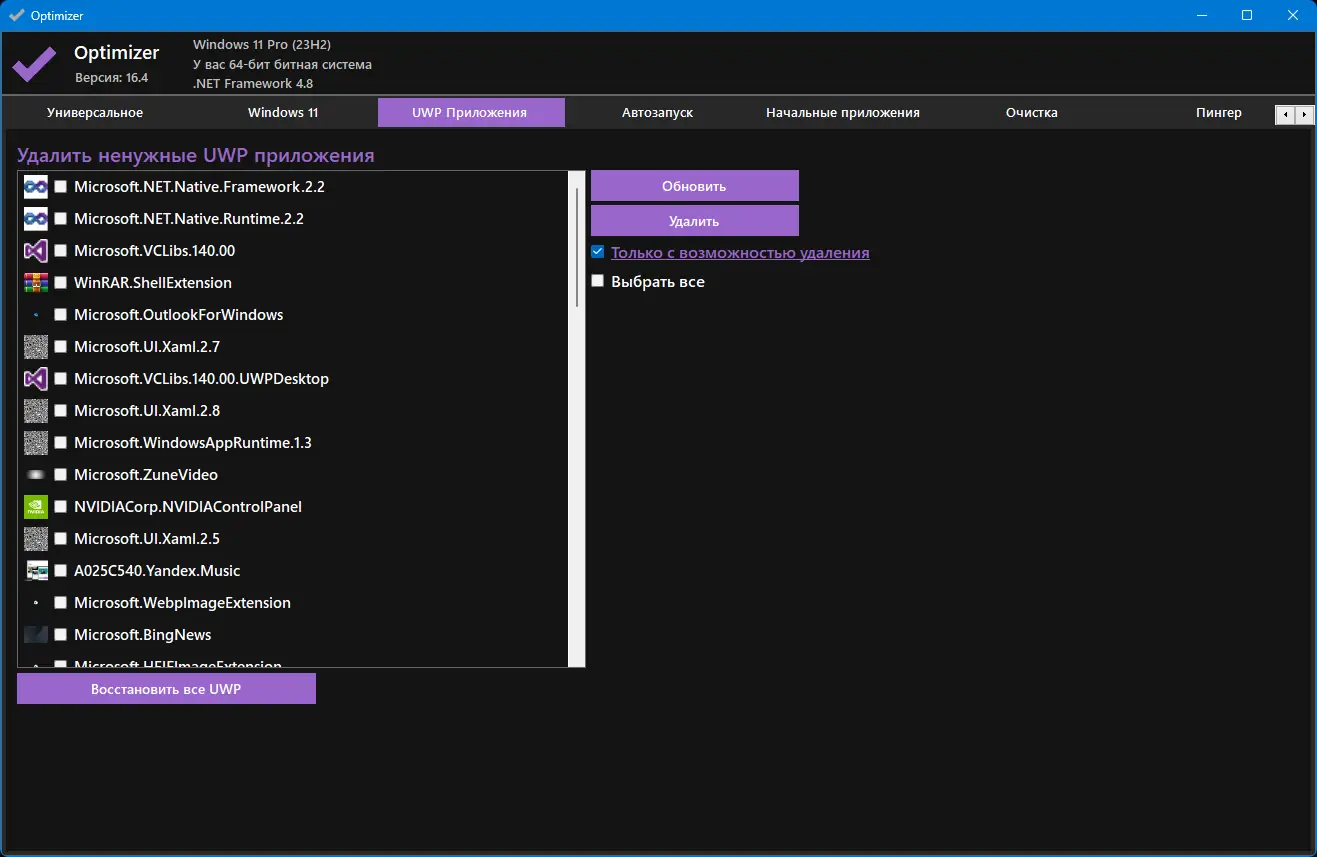This screenshot has width=1317, height=857.
Task: Click the UWP app list scrollbar thumb
Action: click(x=577, y=247)
